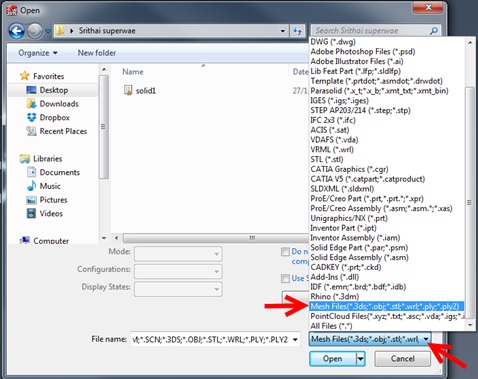Choose STL (*.stl) file type
The height and width of the screenshot is (379, 478).
[x=327, y=159]
